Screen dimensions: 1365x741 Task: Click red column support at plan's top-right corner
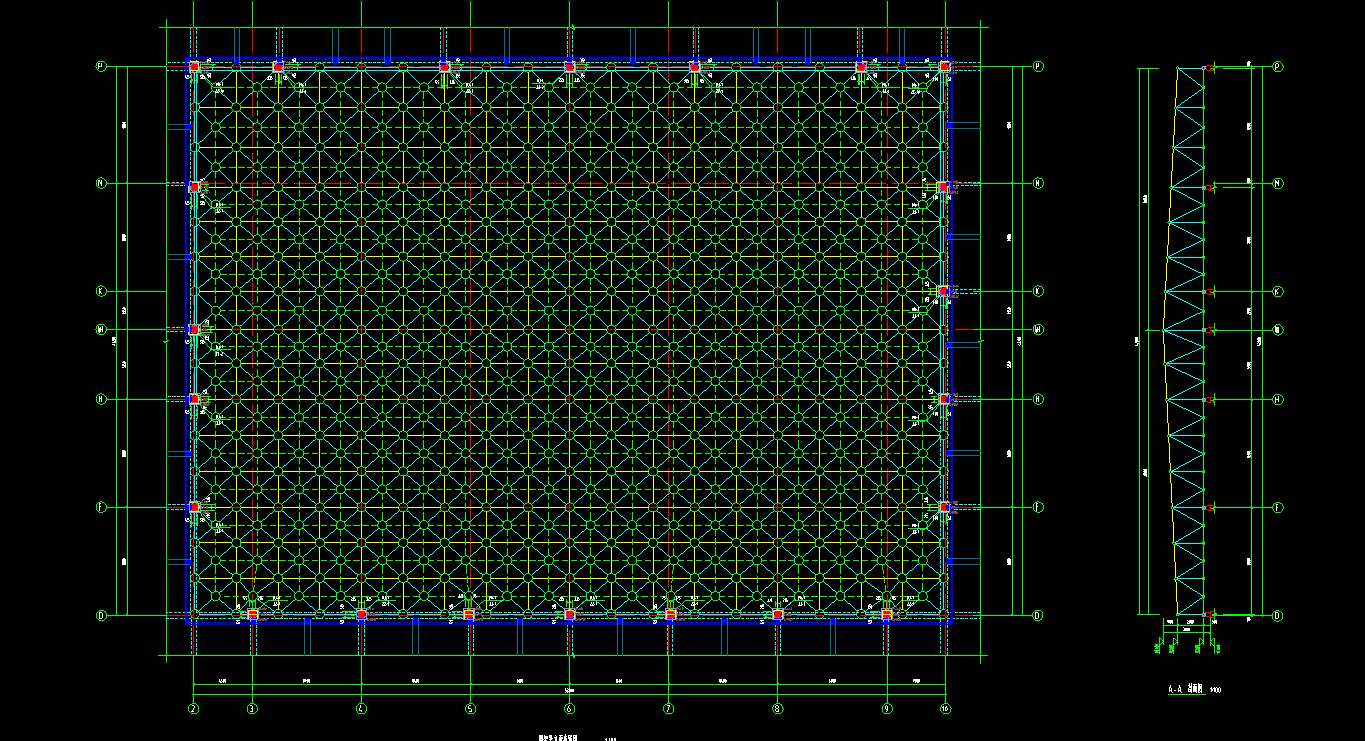click(944, 67)
